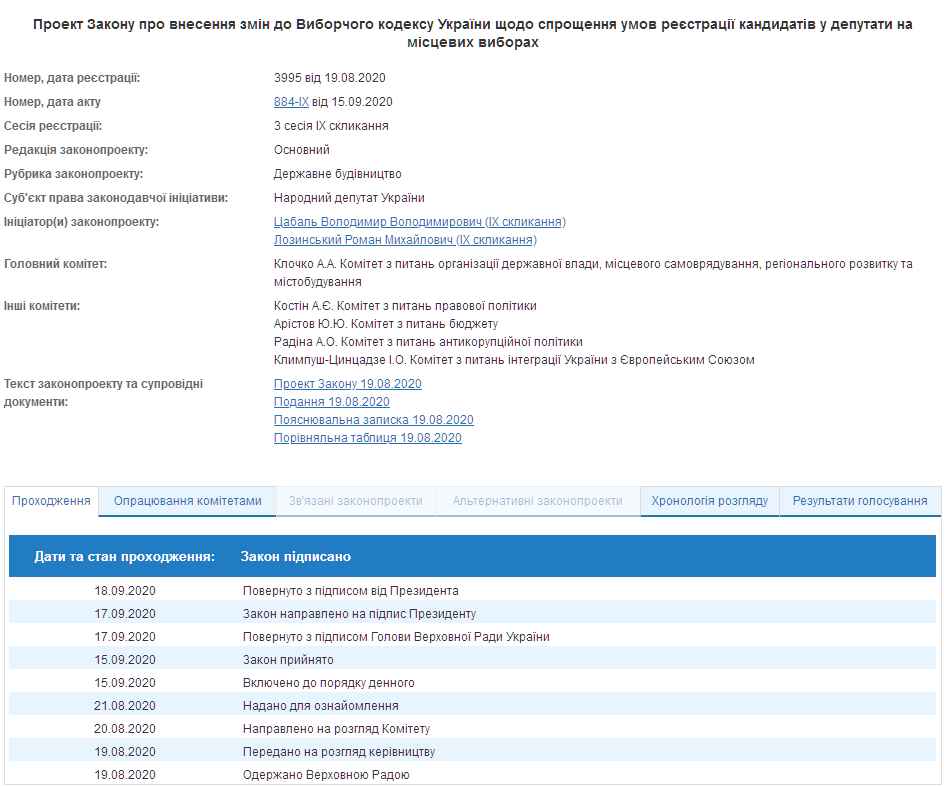The height and width of the screenshot is (786, 948).
Task: Click the Закон підписано status header
Action: pyautogui.click(x=295, y=556)
